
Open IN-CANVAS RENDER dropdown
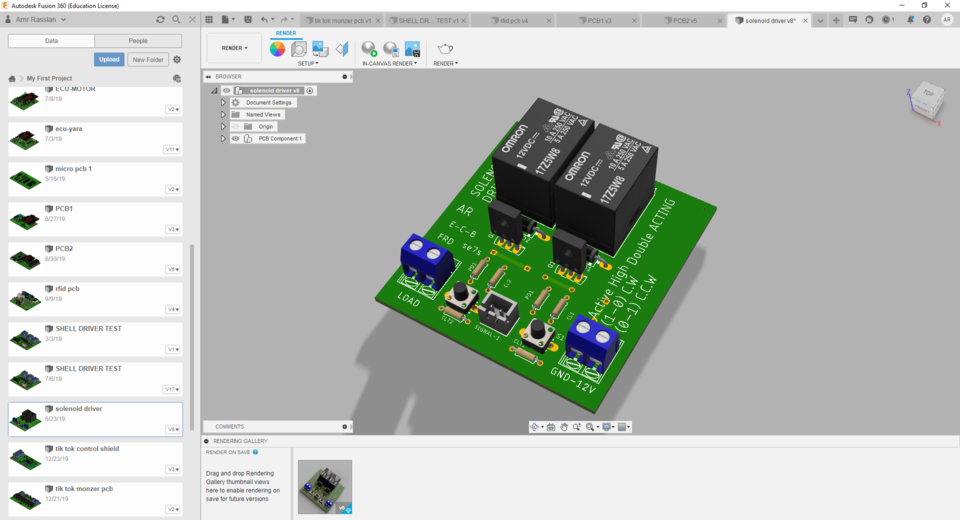click(x=389, y=63)
